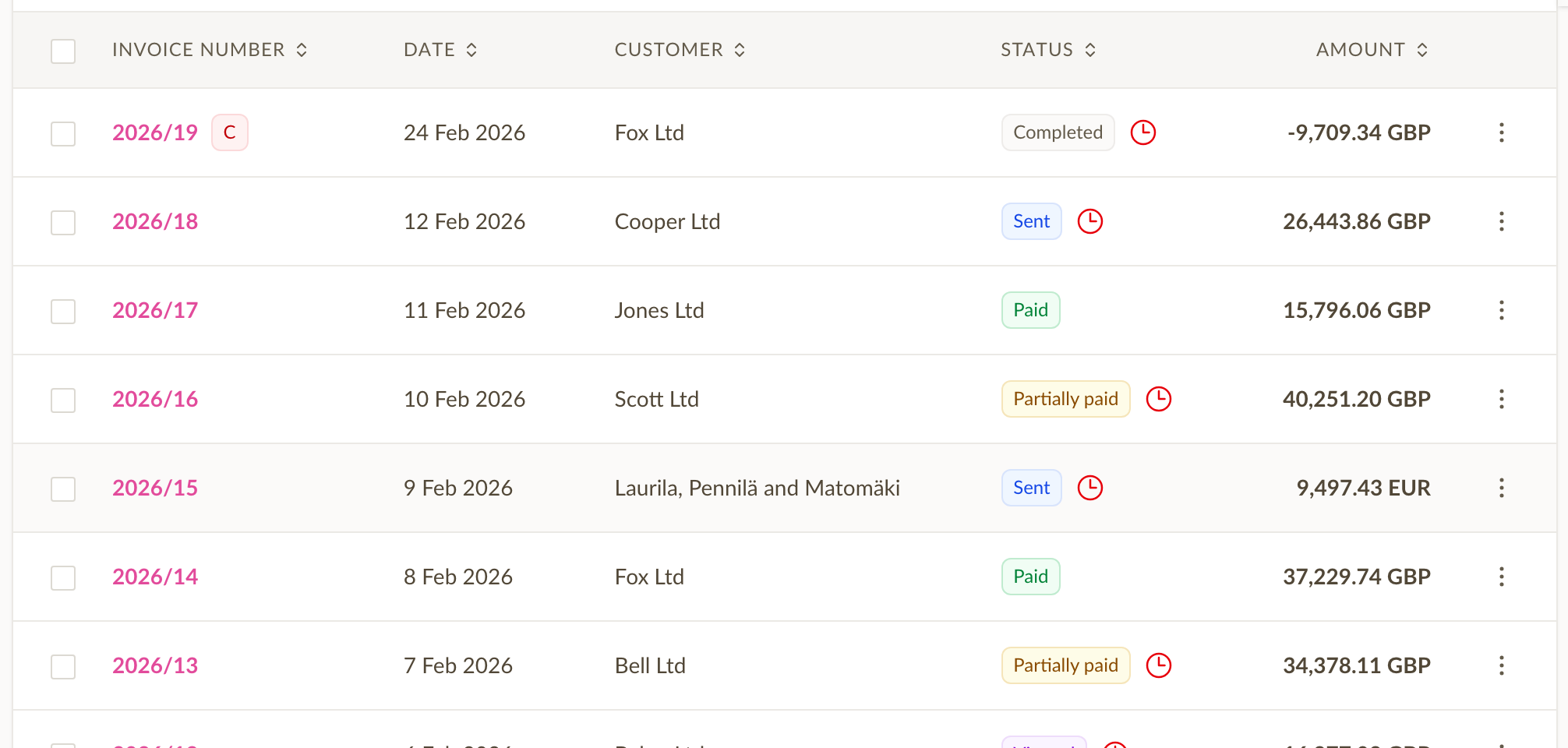Check the box for invoice 2026/13
This screenshot has width=1568, height=748.
coord(63,667)
